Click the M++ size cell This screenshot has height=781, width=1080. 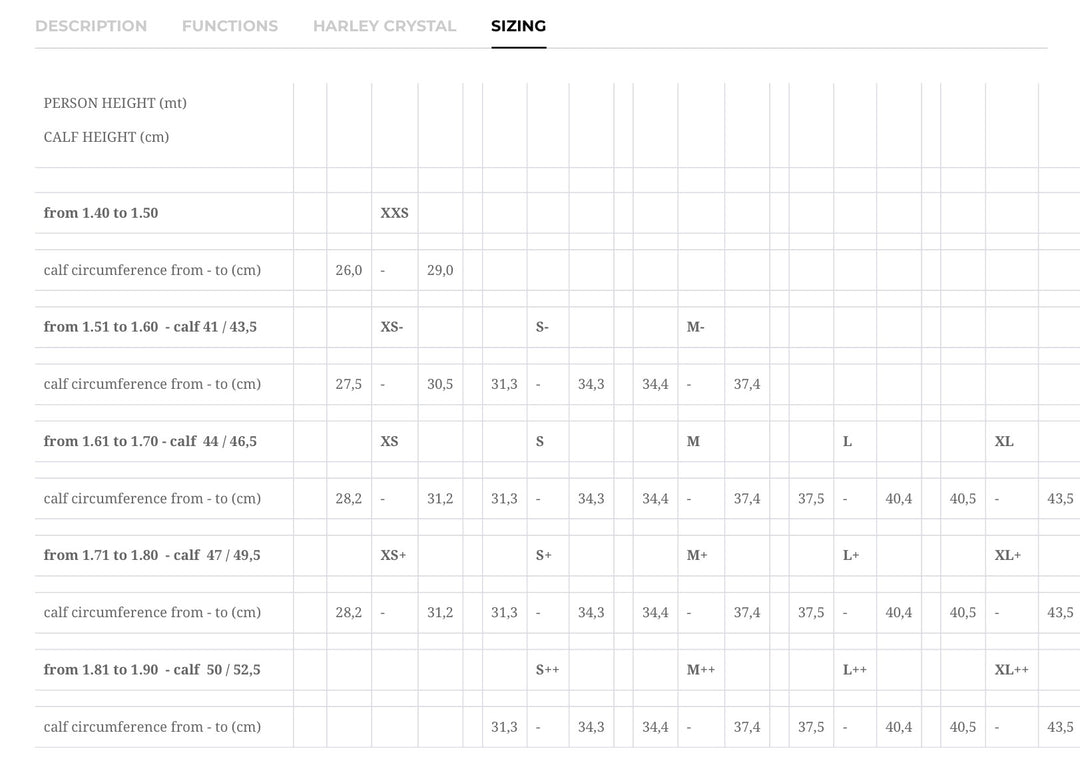700,669
